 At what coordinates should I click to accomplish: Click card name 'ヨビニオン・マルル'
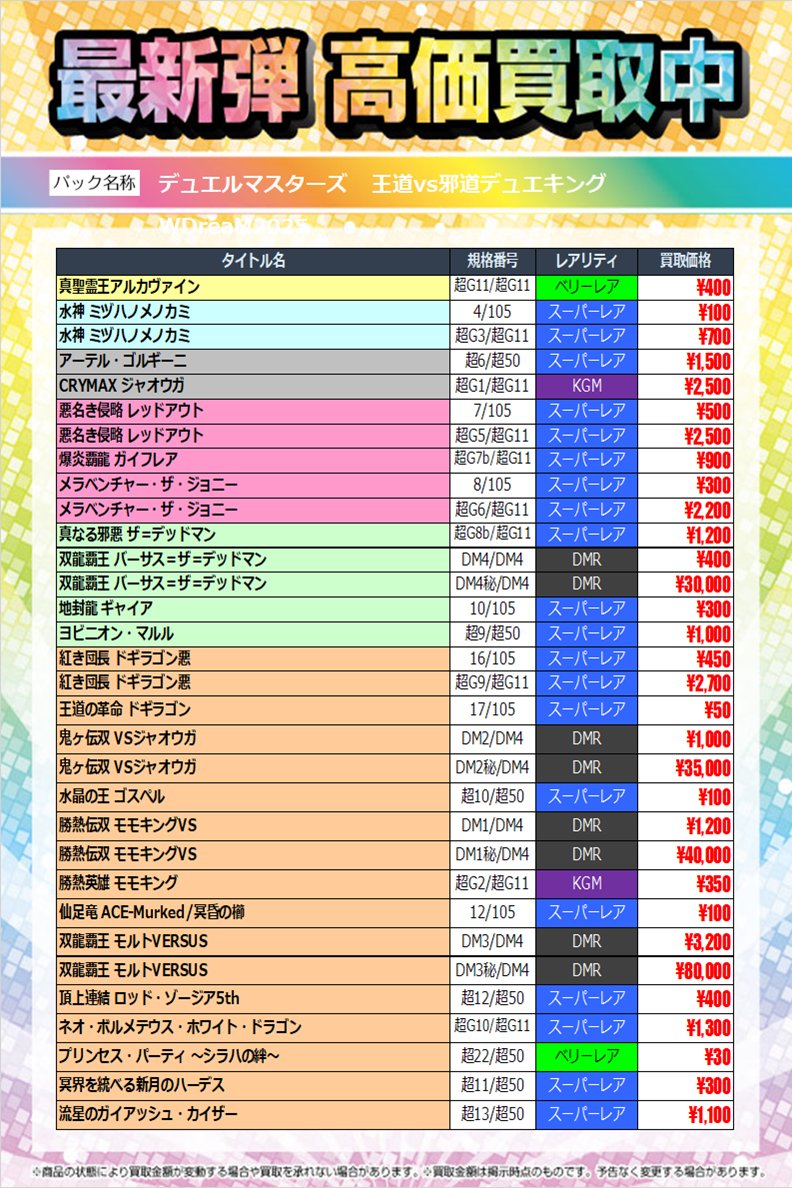click(x=117, y=633)
